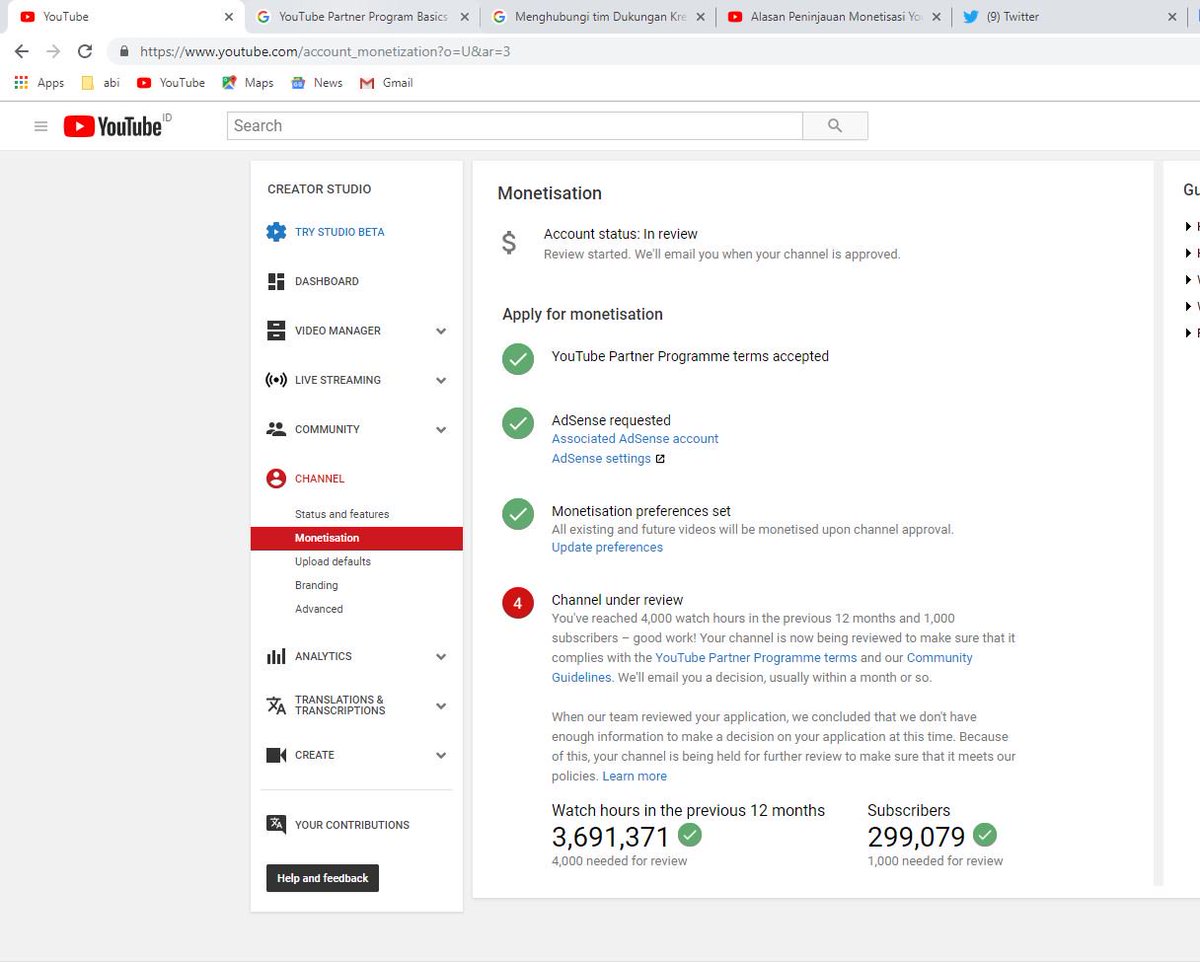
Task: Expand the Analytics section
Action: pos(441,657)
